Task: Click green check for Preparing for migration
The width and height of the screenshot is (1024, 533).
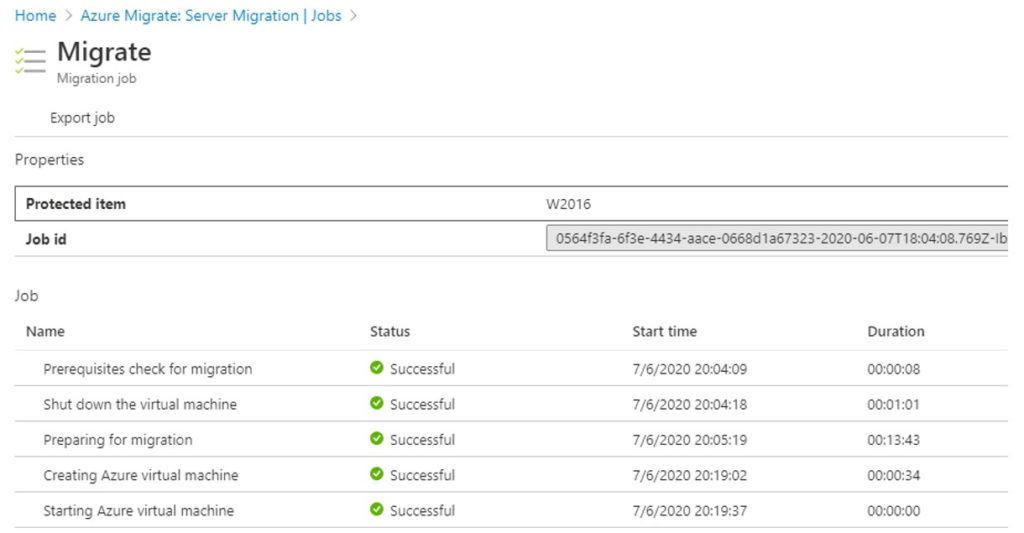Action: click(x=376, y=438)
